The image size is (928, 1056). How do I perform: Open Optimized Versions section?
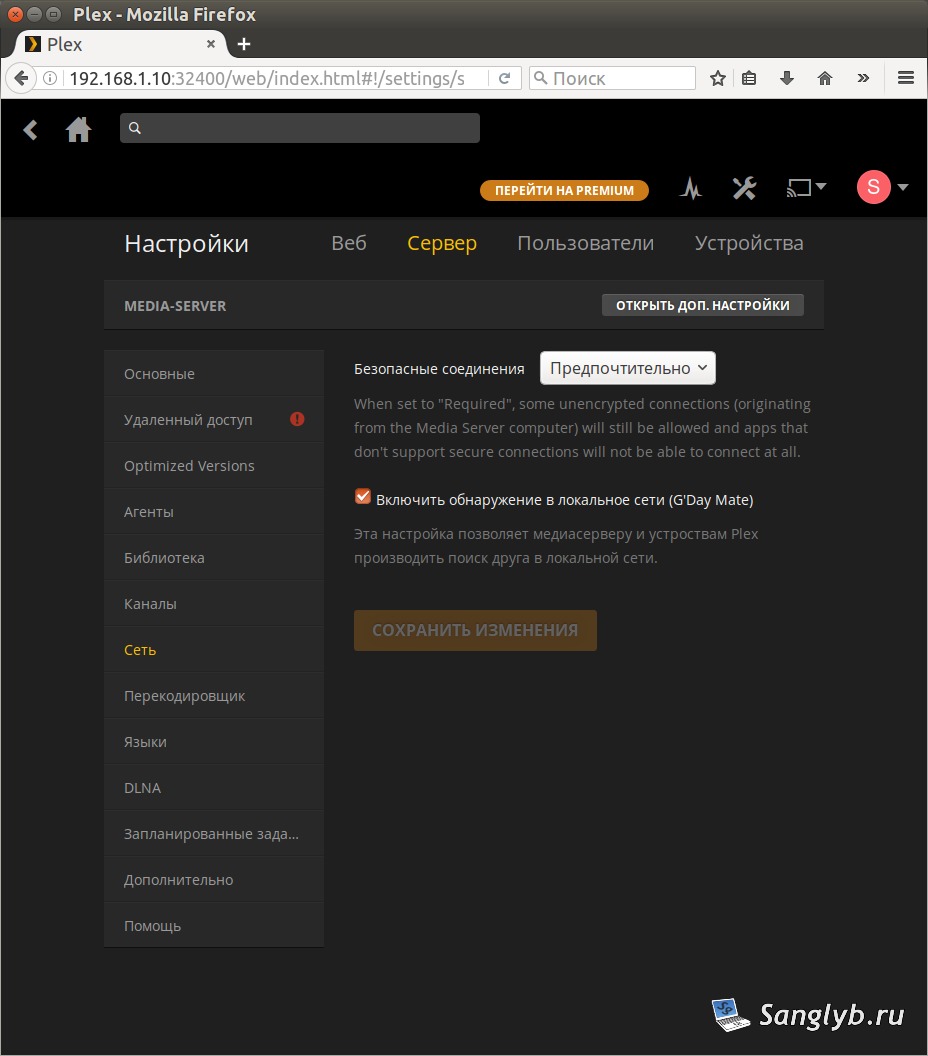[x=214, y=465]
